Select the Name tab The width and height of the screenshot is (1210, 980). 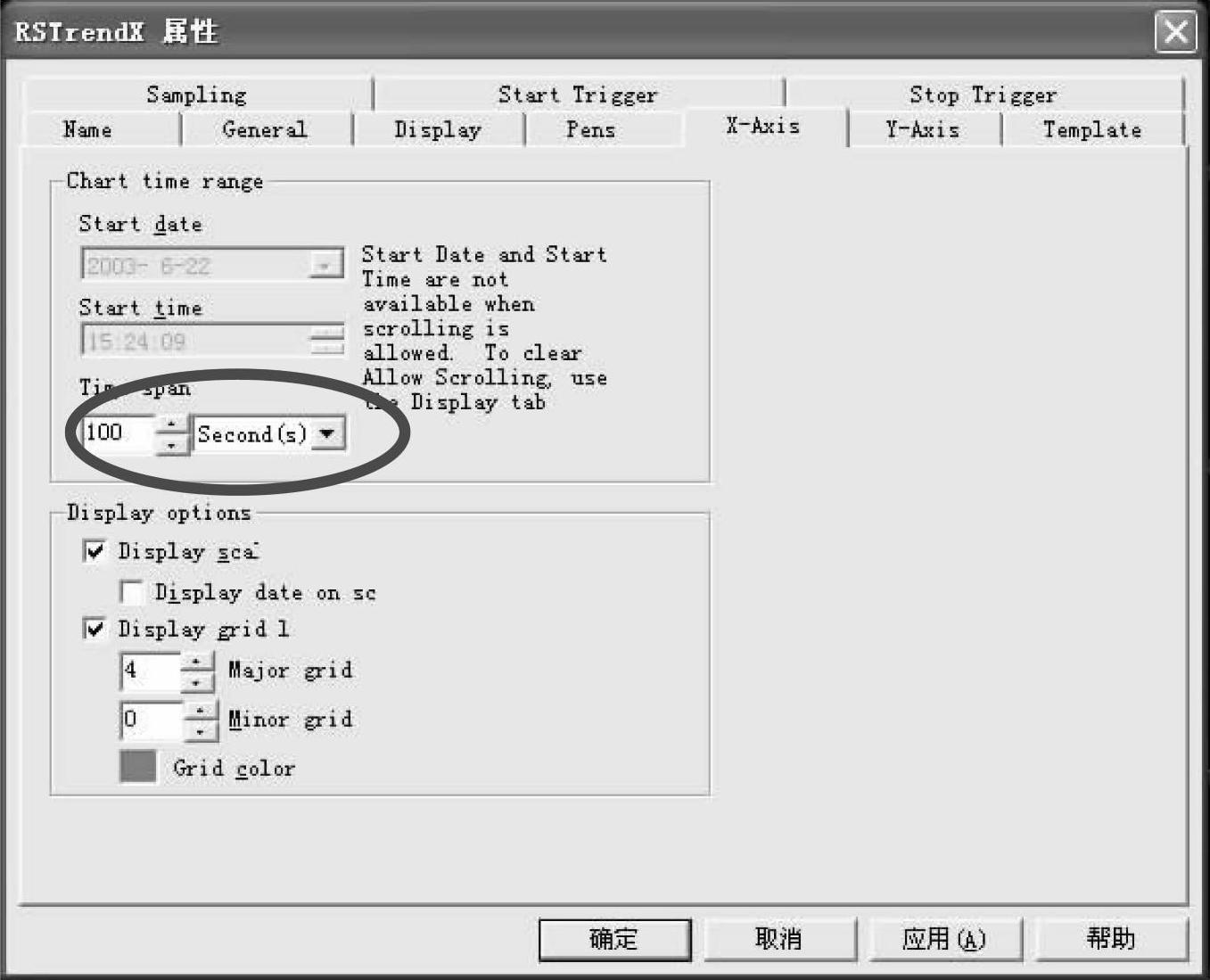click(87, 129)
